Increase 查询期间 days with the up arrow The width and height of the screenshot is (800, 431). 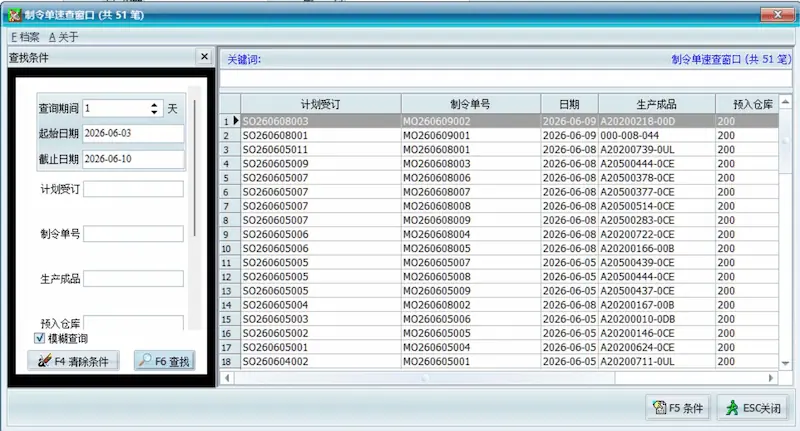click(x=154, y=105)
